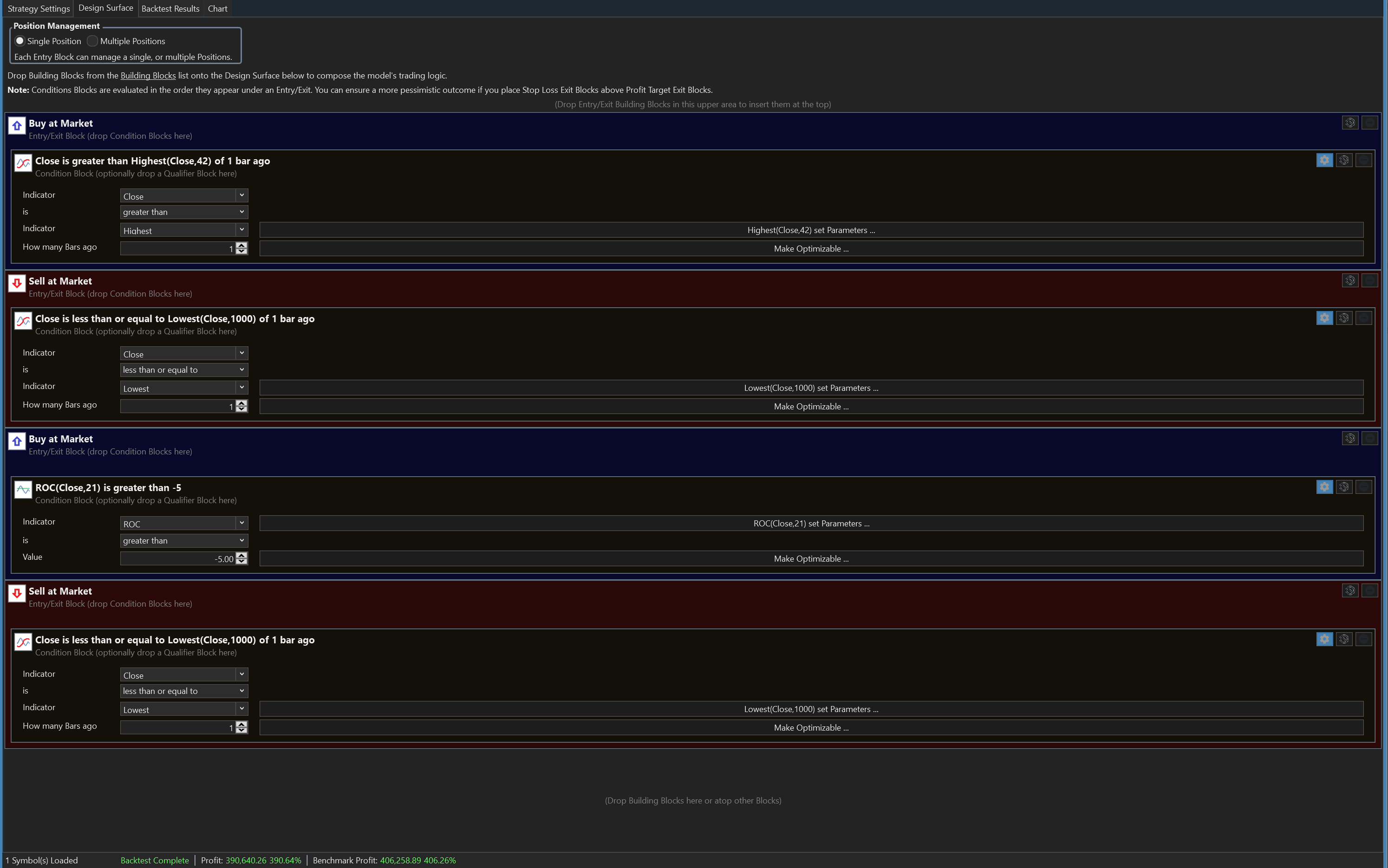Click 'Highest(Close,42) set Parameters ...' button
Image resolution: width=1388 pixels, height=868 pixels.
pyautogui.click(x=811, y=230)
